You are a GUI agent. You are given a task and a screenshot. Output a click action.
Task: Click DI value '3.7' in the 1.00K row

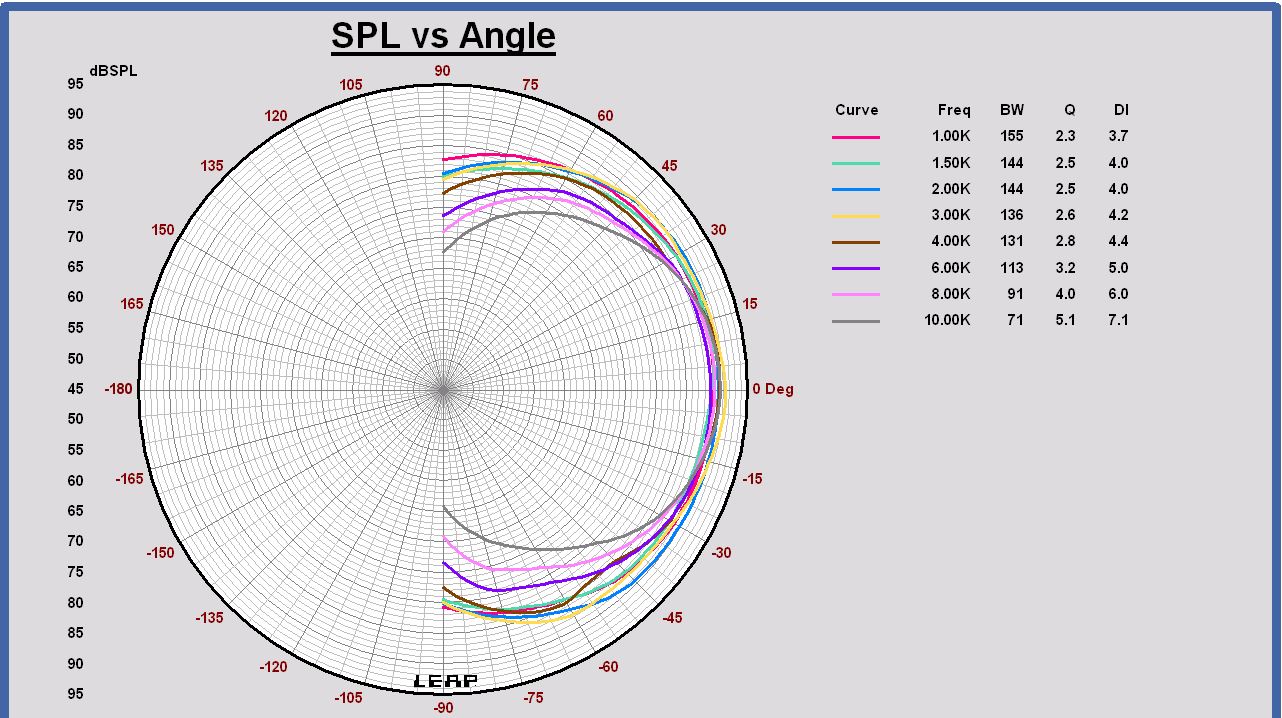point(1118,136)
